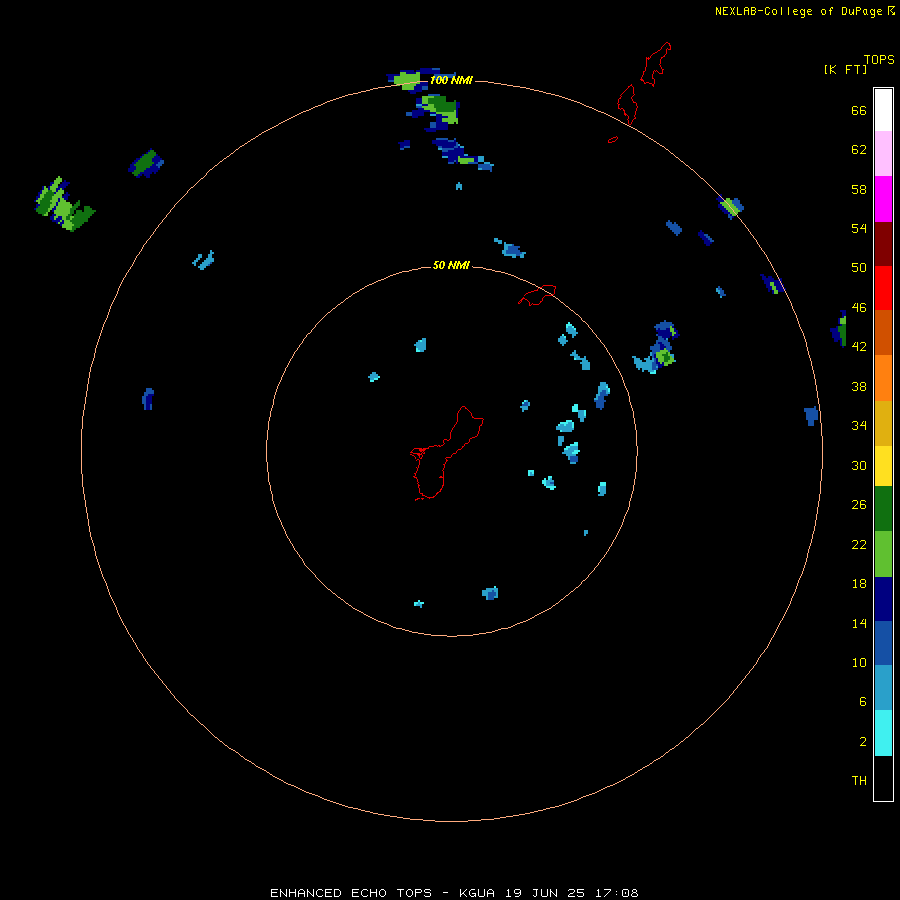Click the gold 38 K FT swatch
The height and width of the screenshot is (900, 900).
(x=883, y=423)
